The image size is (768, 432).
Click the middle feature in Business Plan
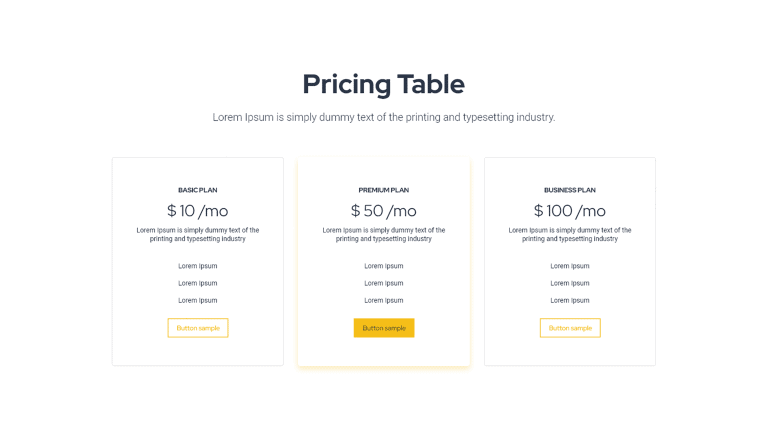pos(570,283)
